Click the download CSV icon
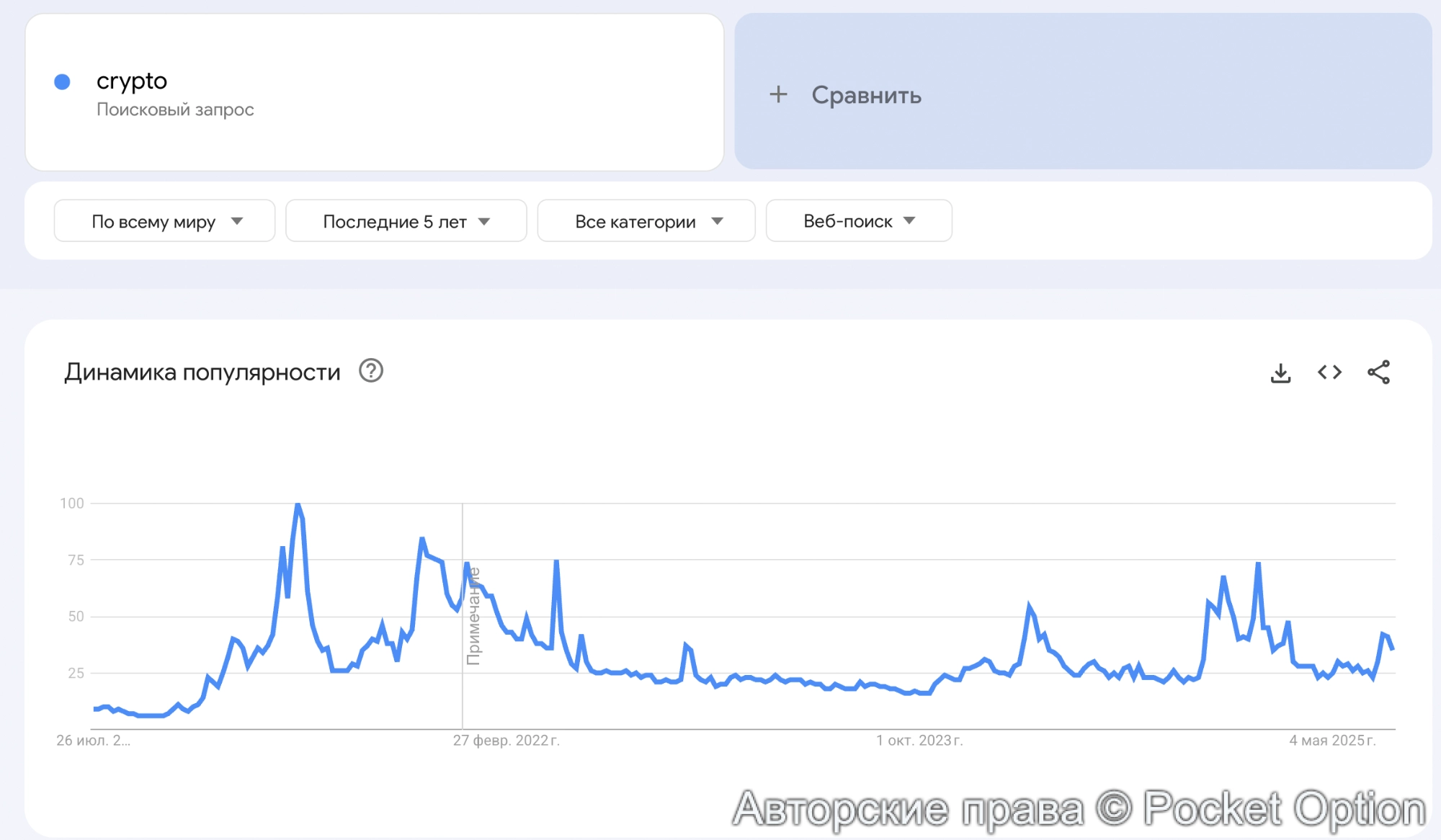Image resolution: width=1441 pixels, height=840 pixels. (x=1280, y=372)
